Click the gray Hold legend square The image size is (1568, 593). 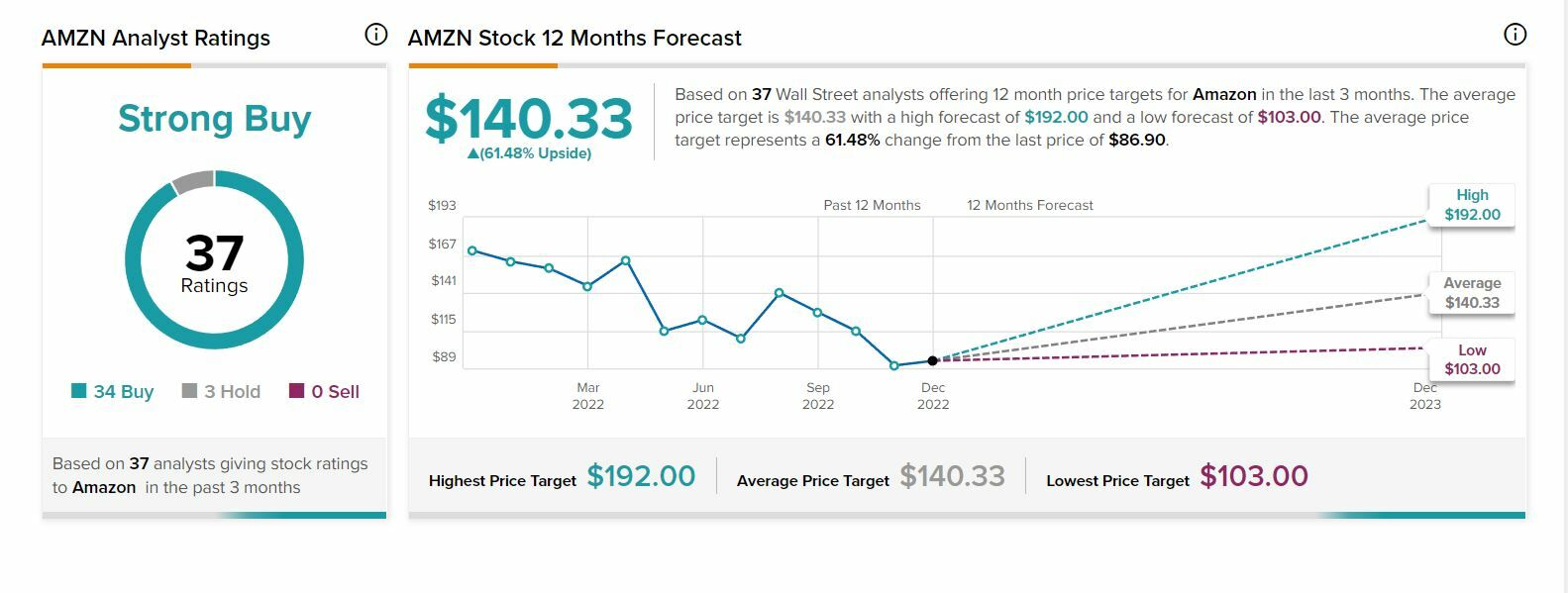[x=190, y=391]
